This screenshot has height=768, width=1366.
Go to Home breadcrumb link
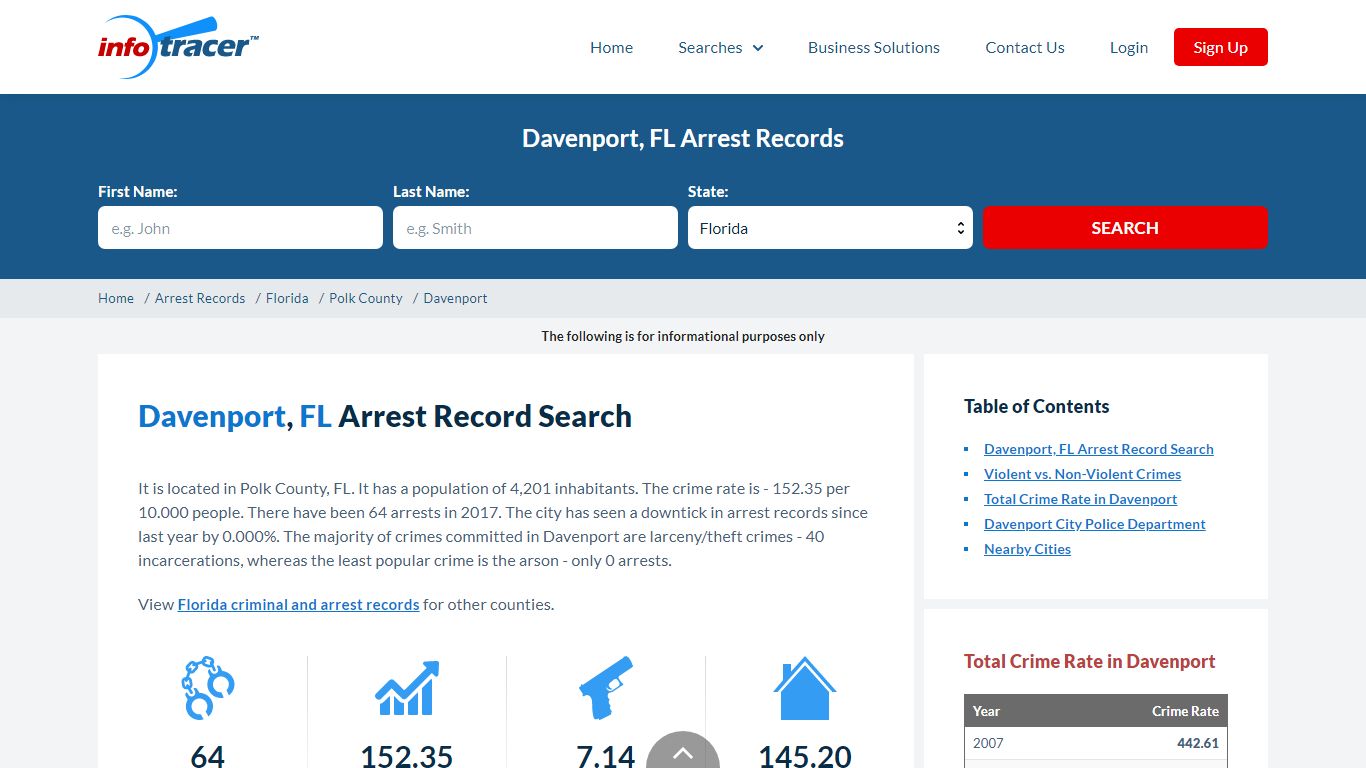[116, 298]
